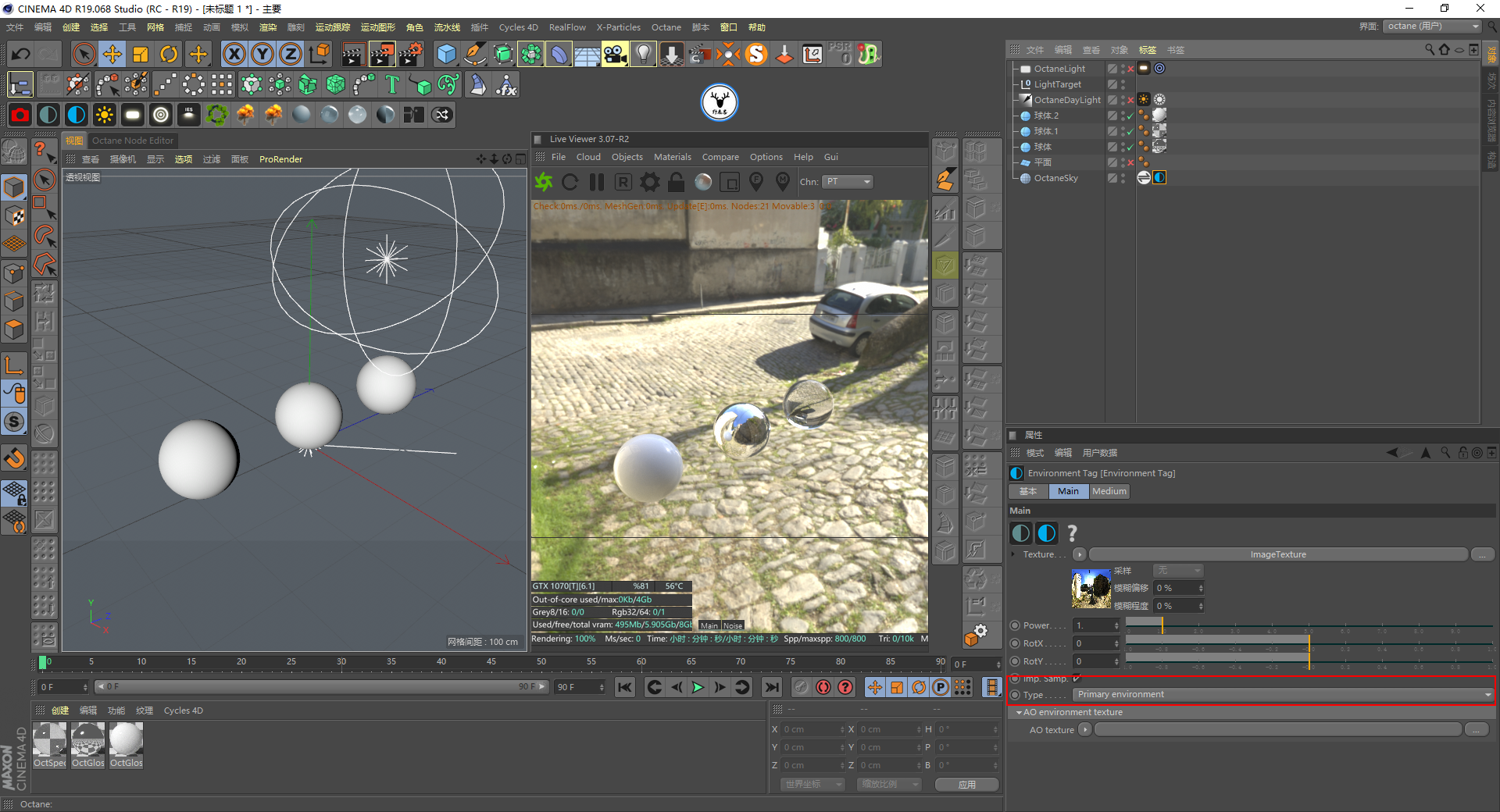Viewport: 1500px width, 812px height.
Task: Toggle the Z axis lock
Action: (291, 54)
